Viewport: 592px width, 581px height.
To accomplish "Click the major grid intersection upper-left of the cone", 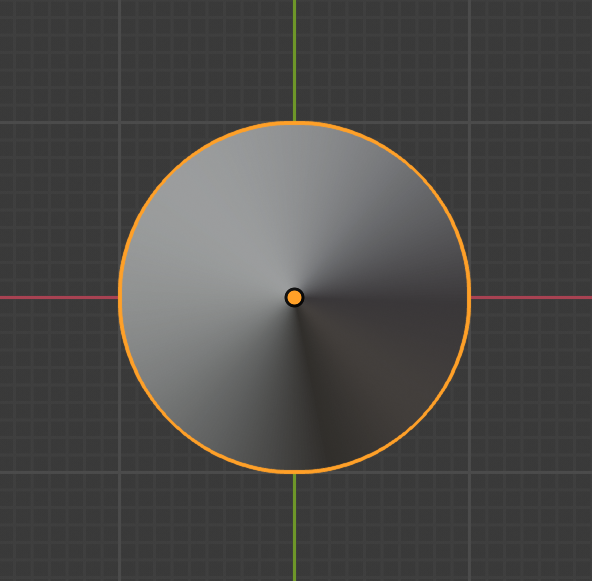I will (120, 123).
